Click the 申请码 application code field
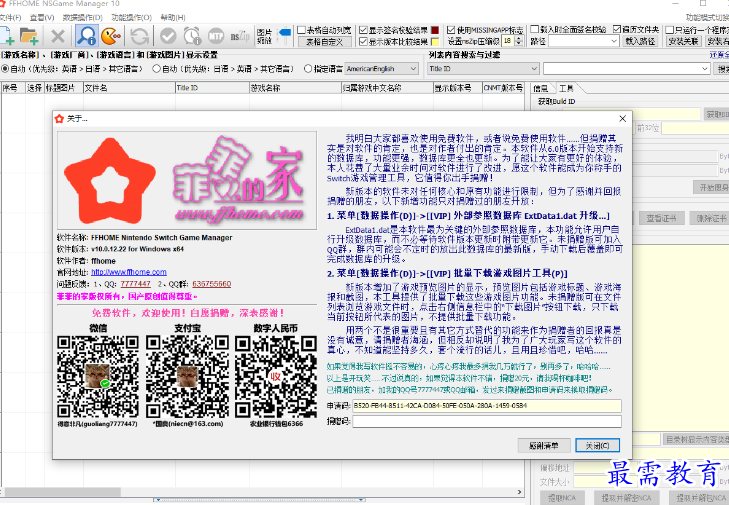 click(x=487, y=405)
